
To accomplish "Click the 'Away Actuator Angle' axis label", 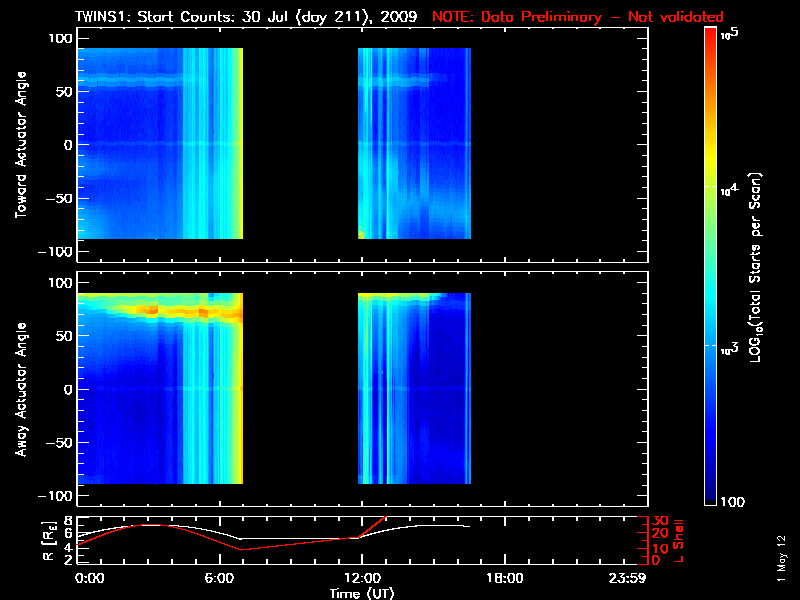I will click(21, 389).
